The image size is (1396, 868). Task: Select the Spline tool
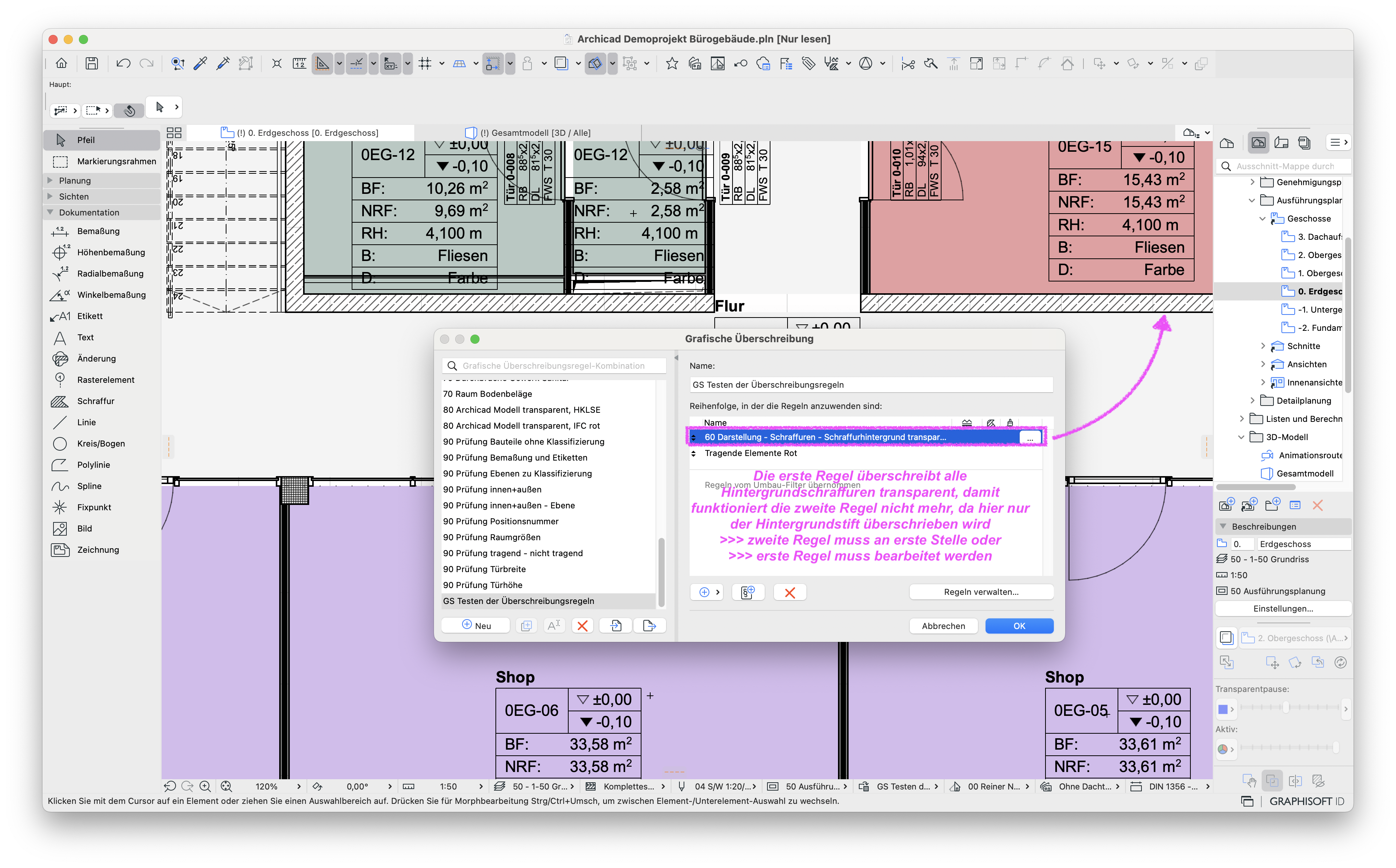click(x=102, y=486)
